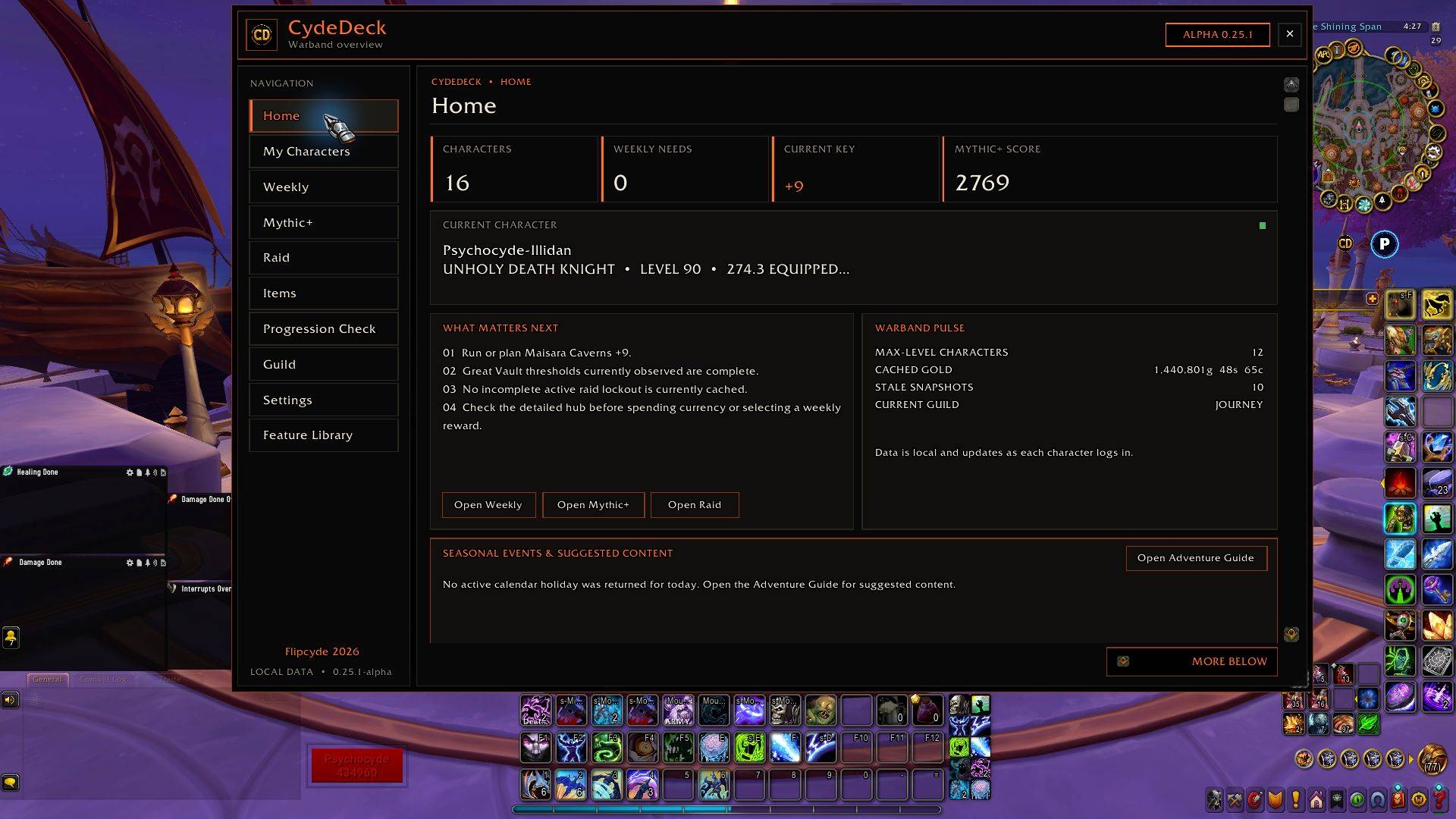Viewport: 1456px width, 819px height.
Task: Open the Housing house micro button
Action: click(x=1316, y=799)
